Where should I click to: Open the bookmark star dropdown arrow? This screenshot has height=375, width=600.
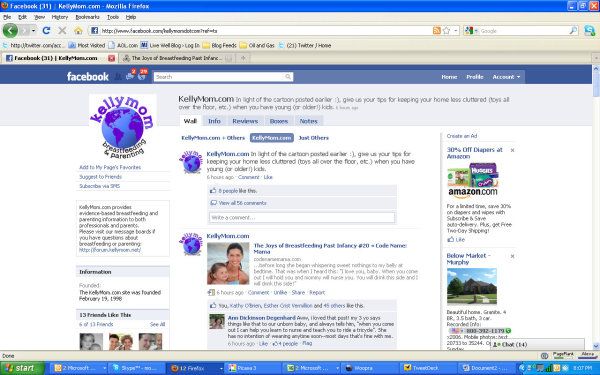455,31
